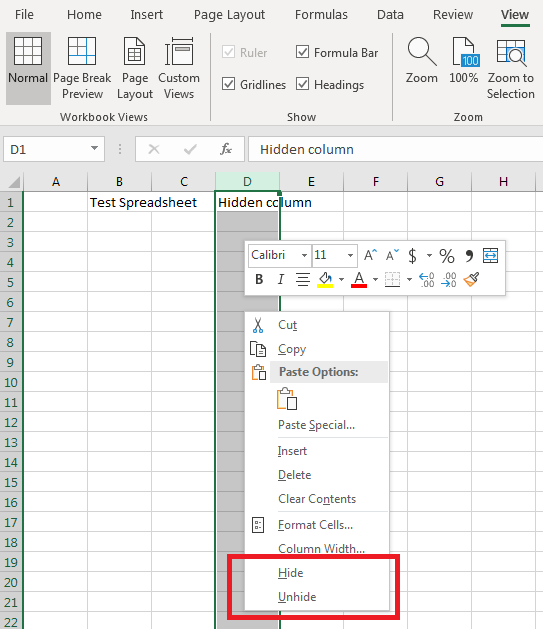Click the Increase Font Size icon
Image resolution: width=543 pixels, height=629 pixels.
click(370, 255)
